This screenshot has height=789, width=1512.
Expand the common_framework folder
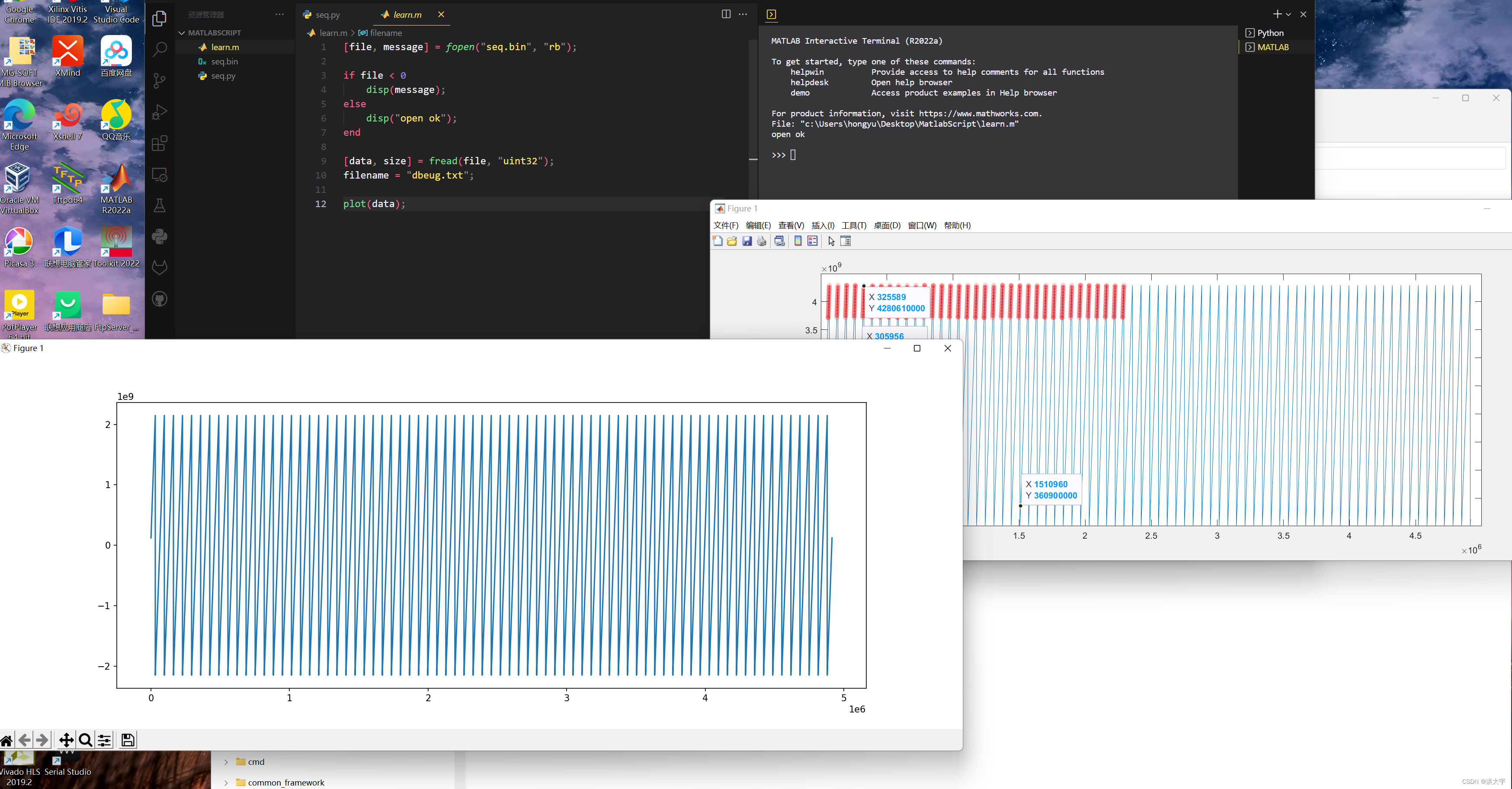click(x=226, y=783)
